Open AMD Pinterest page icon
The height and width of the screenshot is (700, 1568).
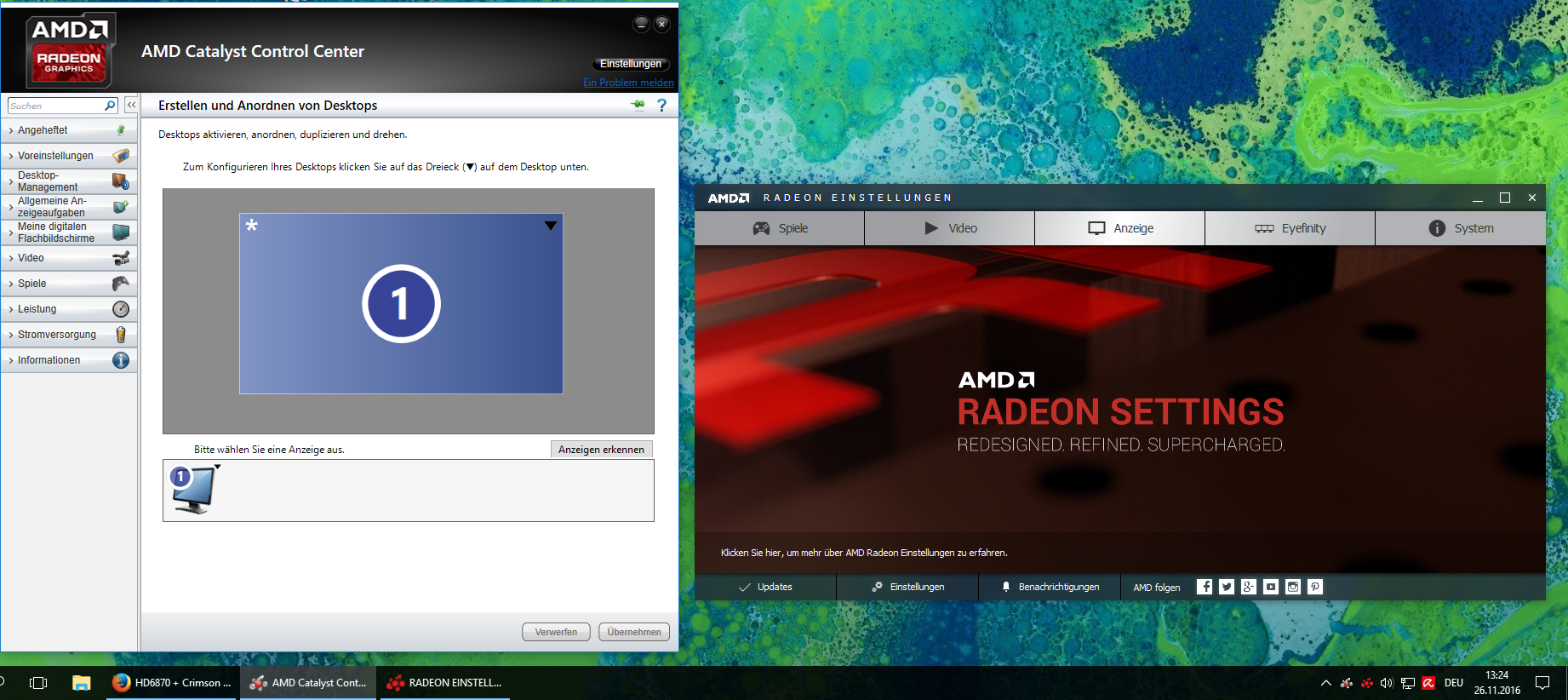coord(1315,587)
